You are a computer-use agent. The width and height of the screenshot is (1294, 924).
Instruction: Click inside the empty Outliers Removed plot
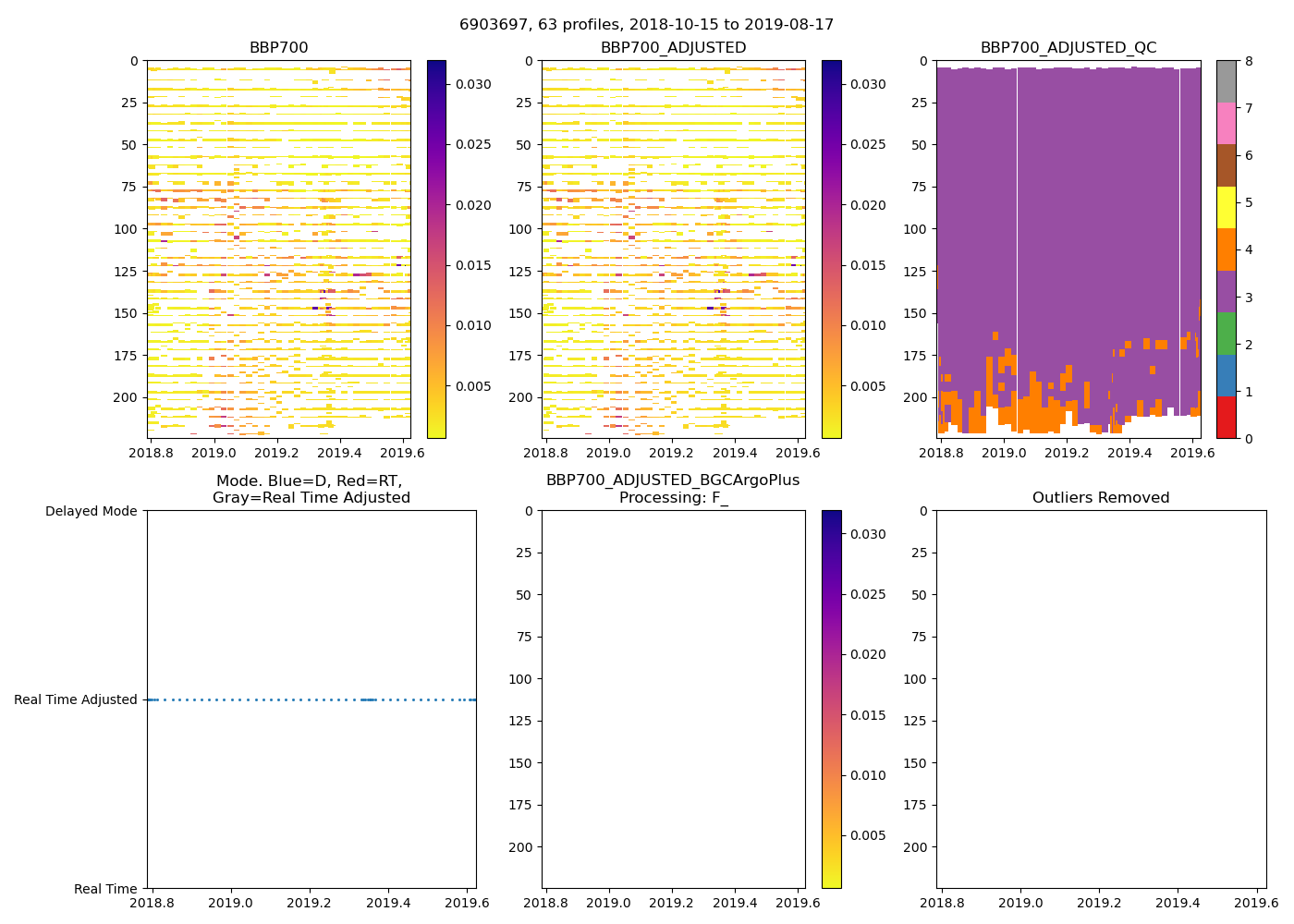(1101, 699)
